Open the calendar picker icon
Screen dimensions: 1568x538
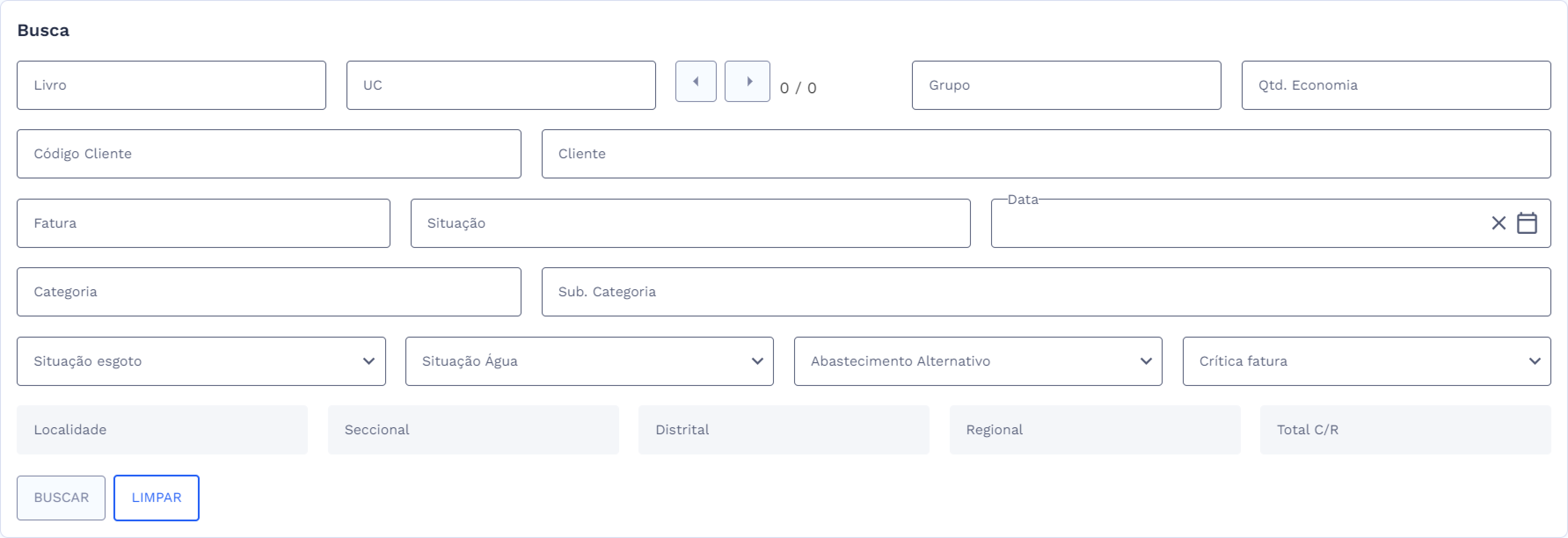1527,223
